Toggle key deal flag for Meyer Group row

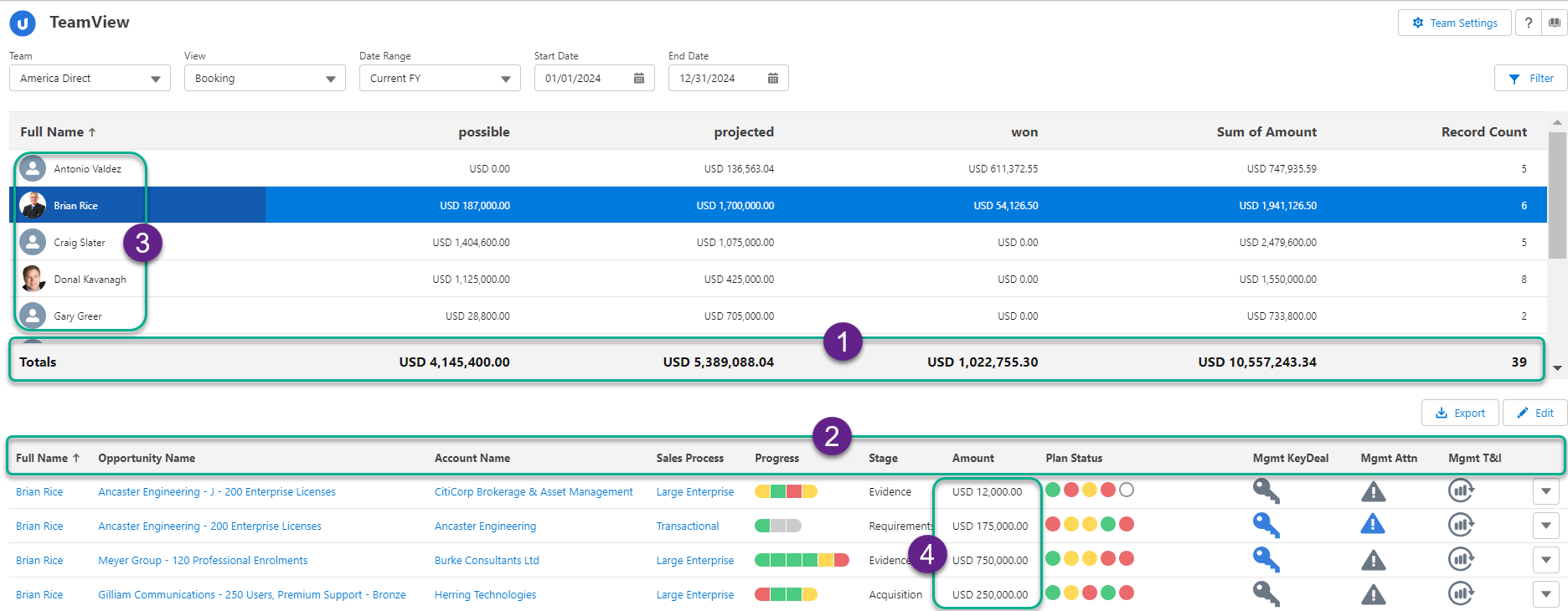(1266, 560)
